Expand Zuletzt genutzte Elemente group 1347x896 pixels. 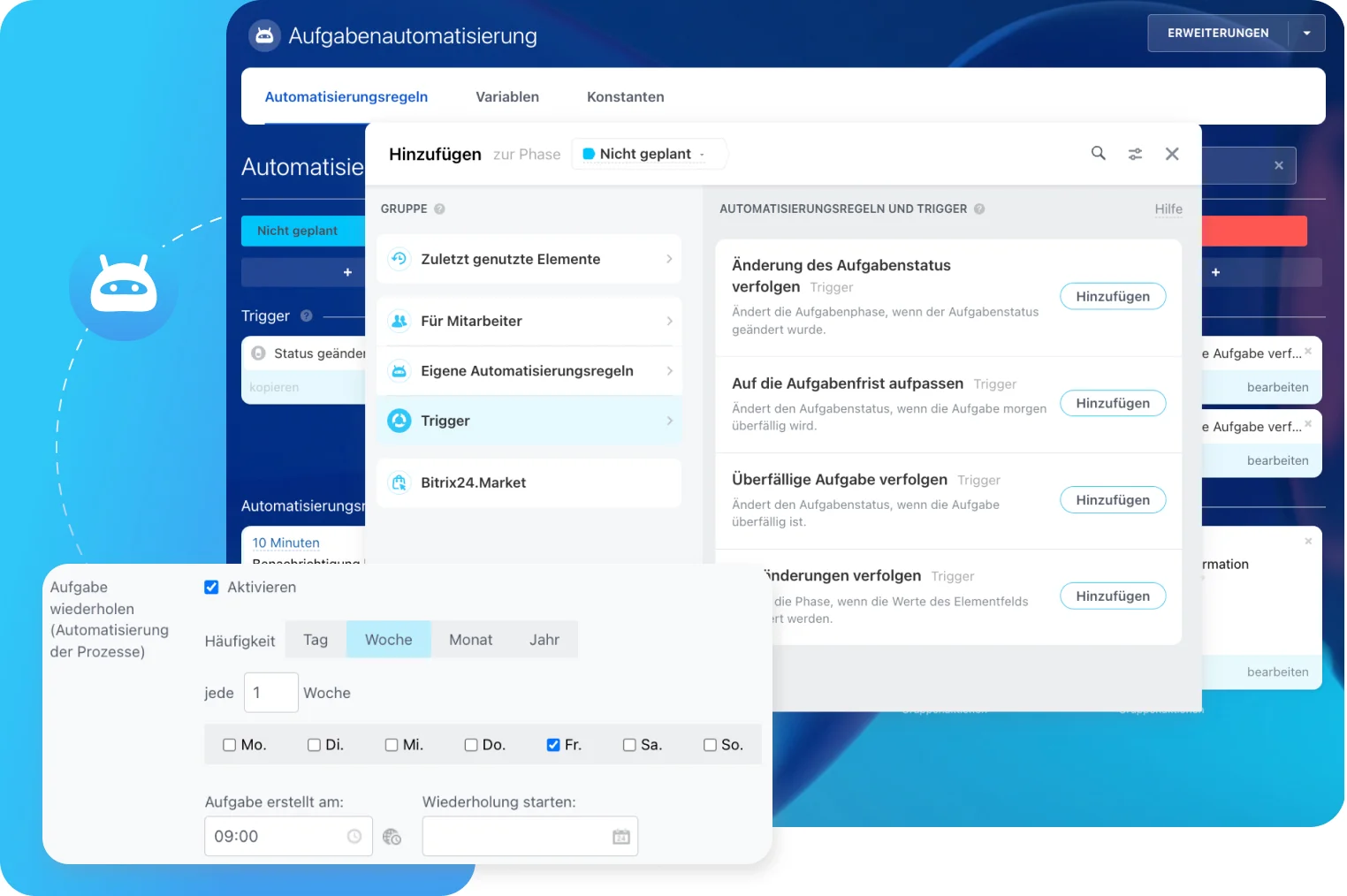click(x=529, y=259)
